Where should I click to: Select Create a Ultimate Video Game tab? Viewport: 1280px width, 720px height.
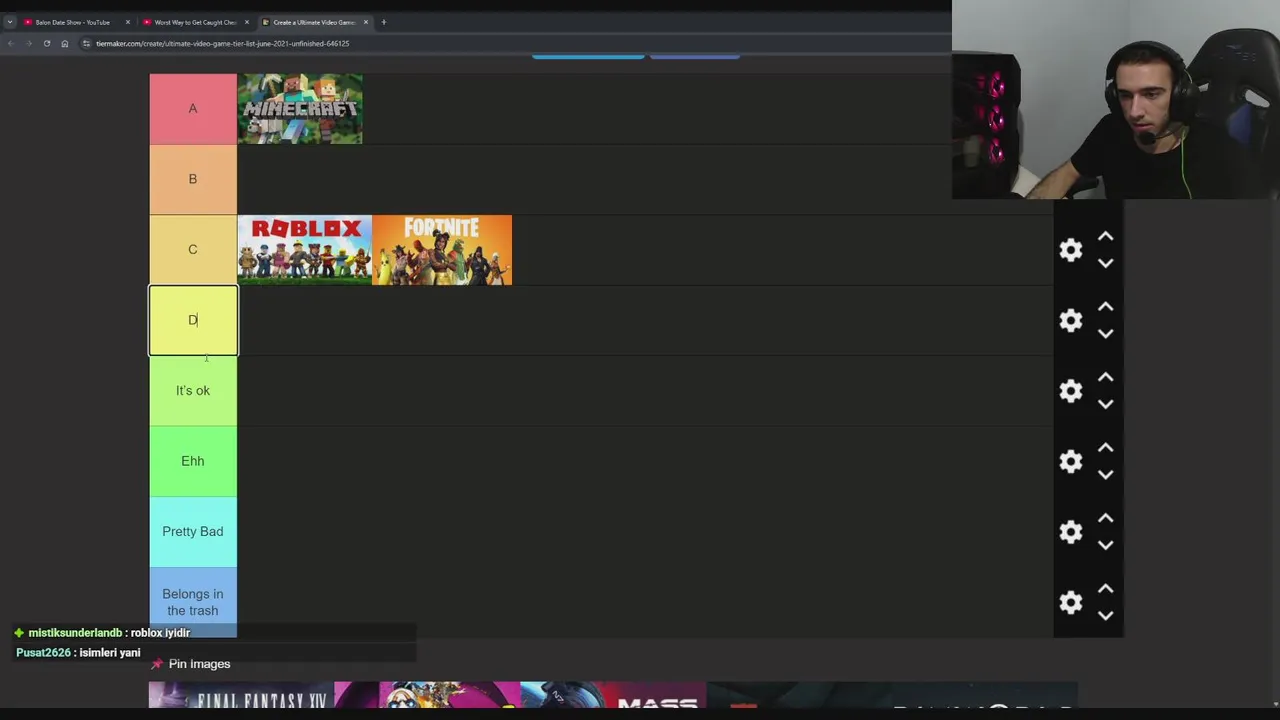[x=313, y=22]
